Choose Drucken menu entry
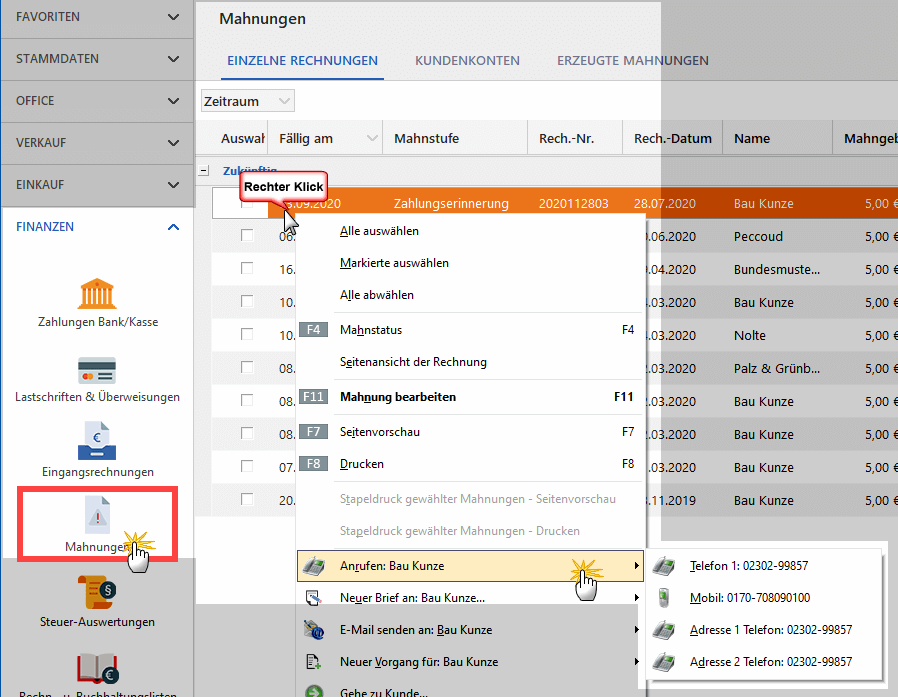 pos(470,464)
